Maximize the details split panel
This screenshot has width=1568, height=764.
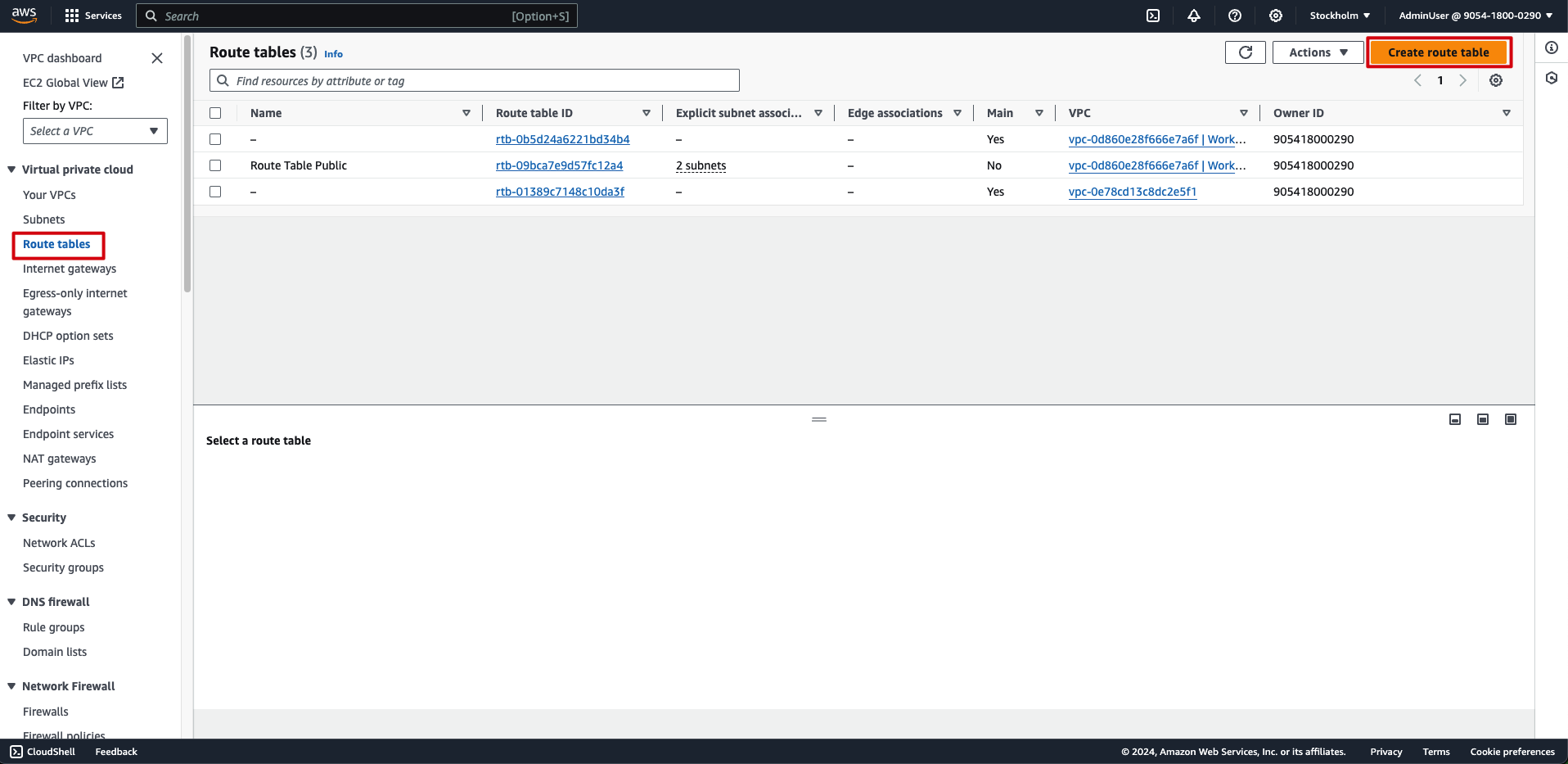[1511, 419]
